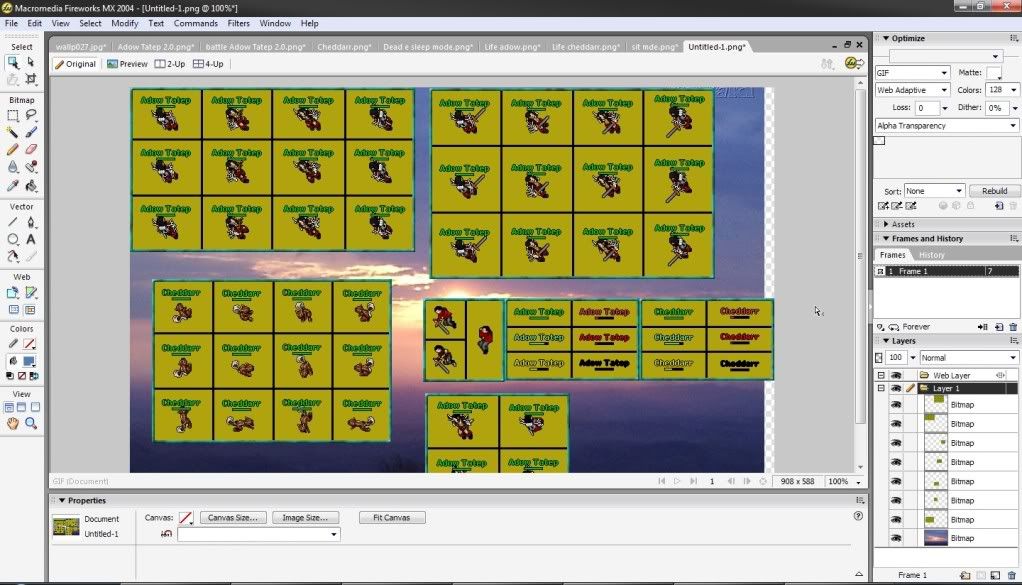The image size is (1022, 585).
Task: Hide the sunset background Bitmap layer
Action: [x=895, y=539]
